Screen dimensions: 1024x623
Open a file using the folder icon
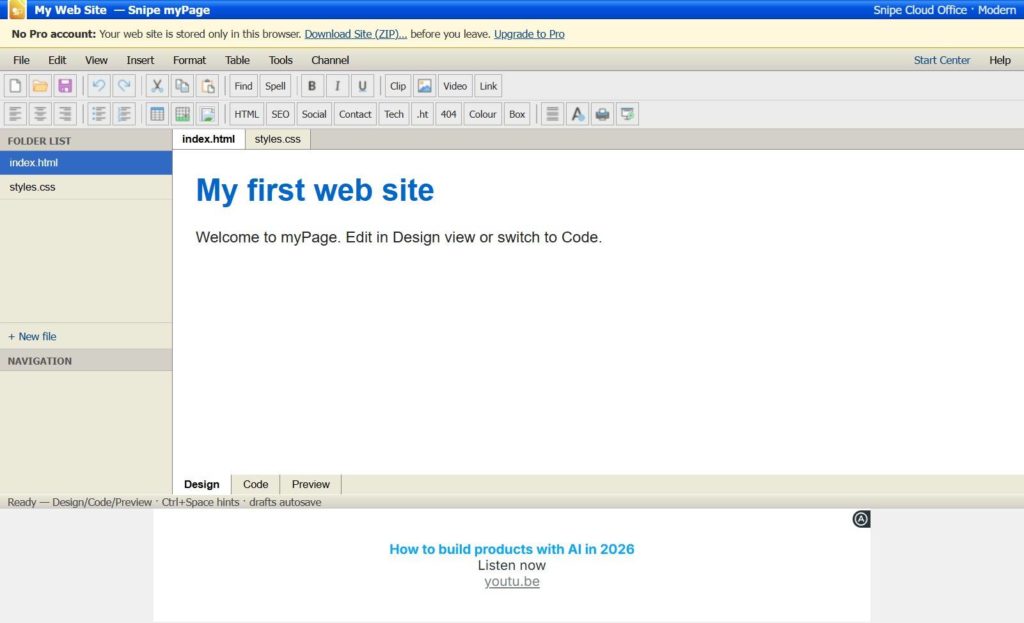40,86
